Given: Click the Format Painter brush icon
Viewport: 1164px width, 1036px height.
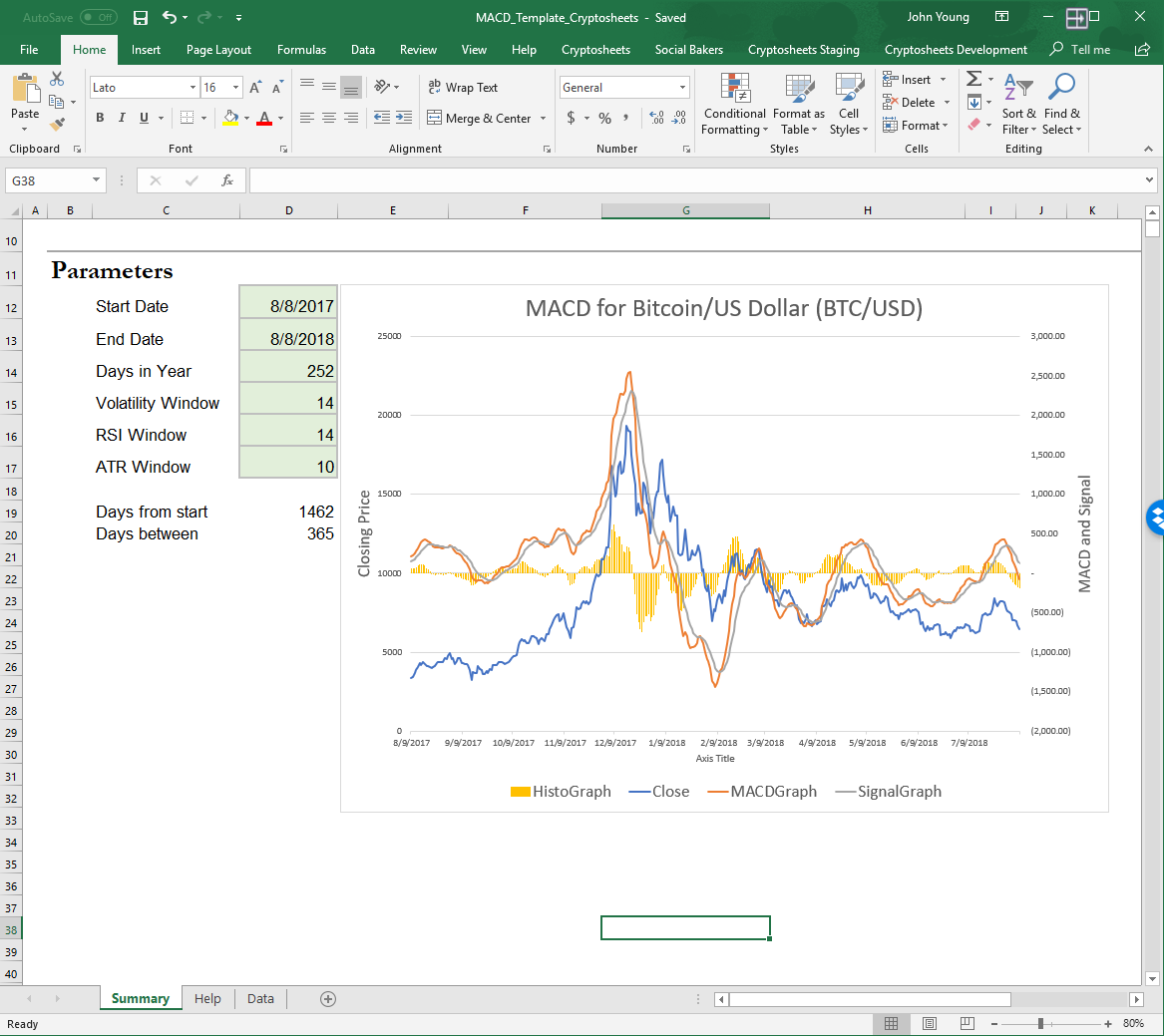Looking at the screenshot, I should (57, 125).
